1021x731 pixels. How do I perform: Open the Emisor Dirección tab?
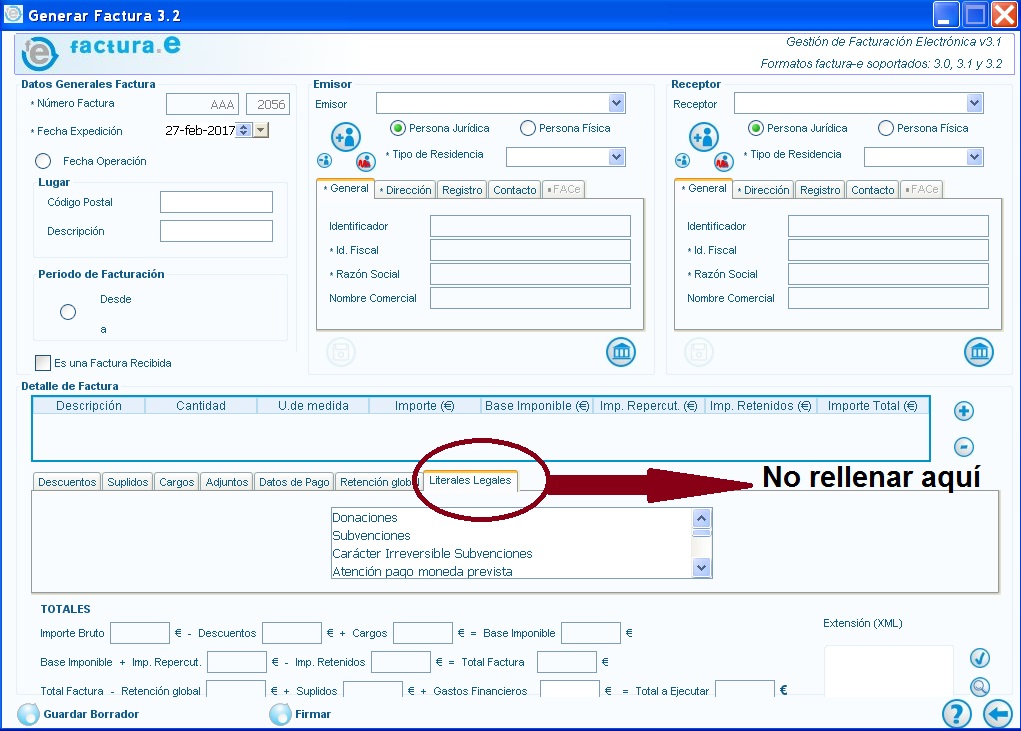pos(406,190)
